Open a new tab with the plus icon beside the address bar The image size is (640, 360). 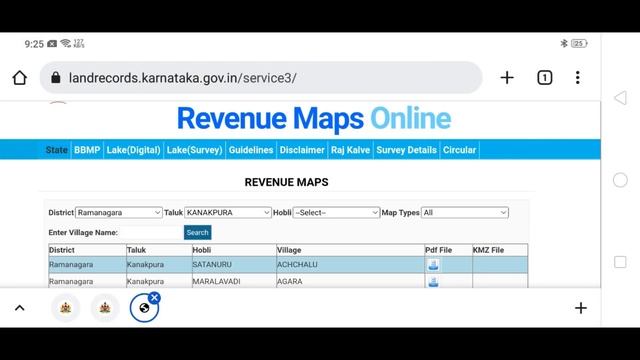tap(507, 78)
